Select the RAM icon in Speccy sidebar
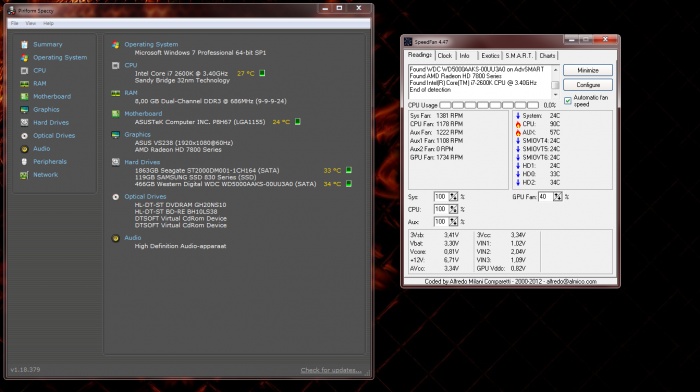700x392 pixels. pyautogui.click(x=24, y=83)
